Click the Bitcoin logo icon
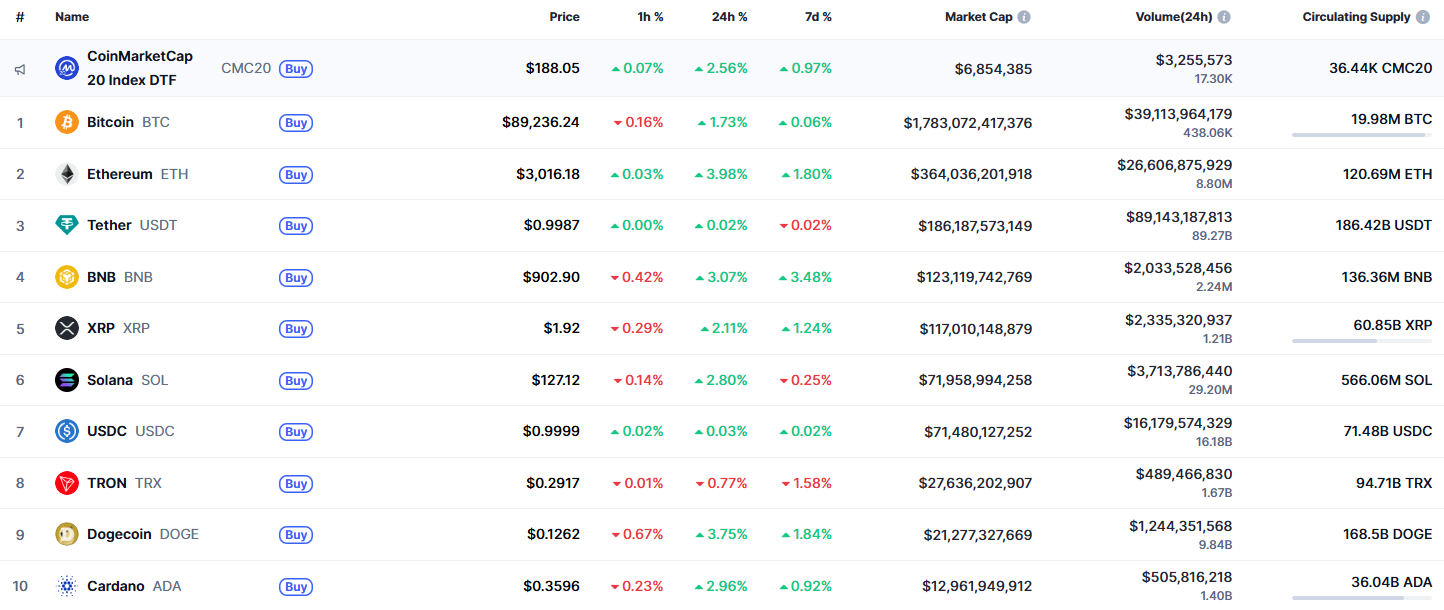 click(x=65, y=122)
